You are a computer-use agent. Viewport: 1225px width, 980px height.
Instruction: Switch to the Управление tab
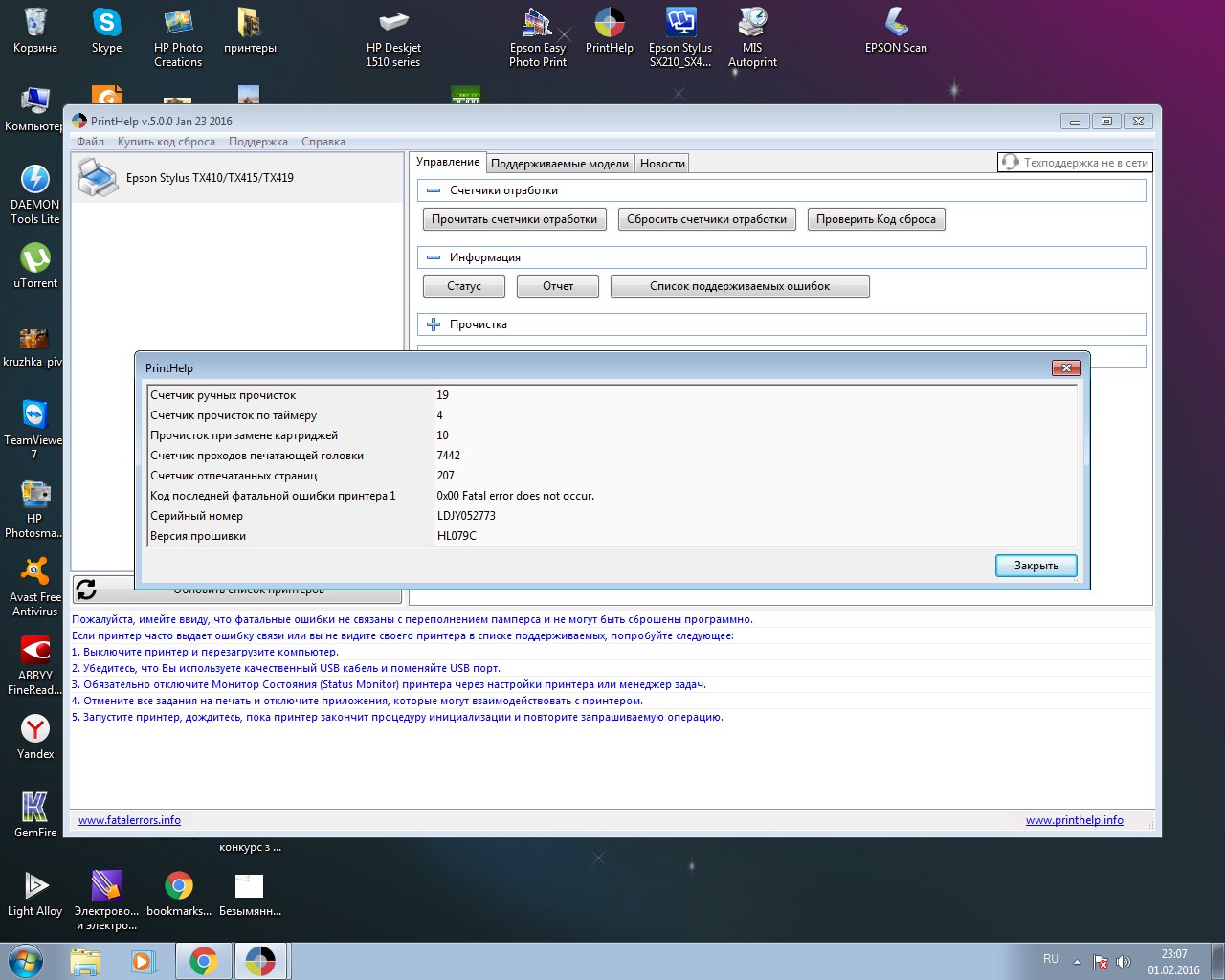tap(448, 163)
